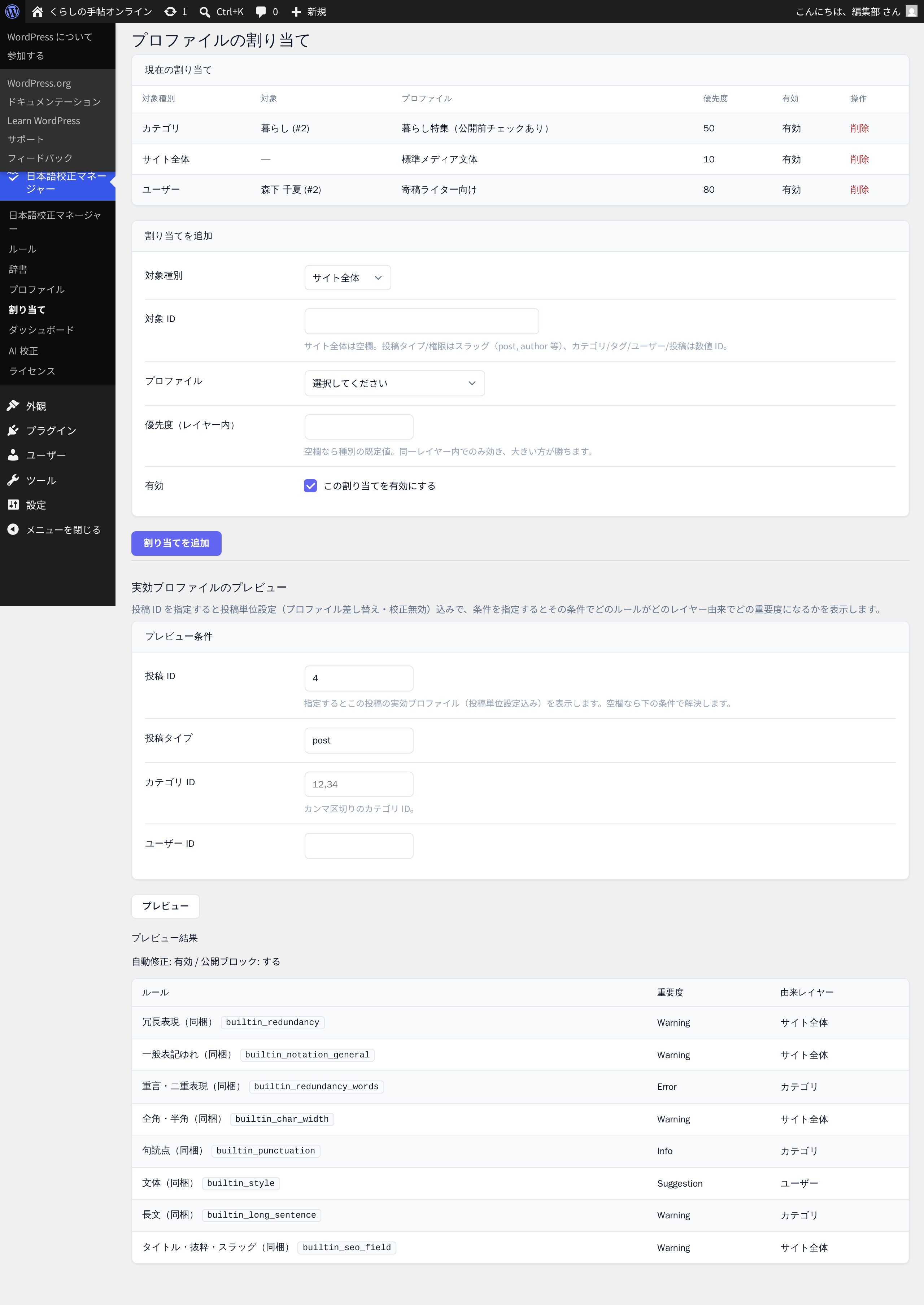Screen dimensions: 924x1305
Task: Click the Error severity for builtin_redundancy_words
Action: coord(667,1087)
